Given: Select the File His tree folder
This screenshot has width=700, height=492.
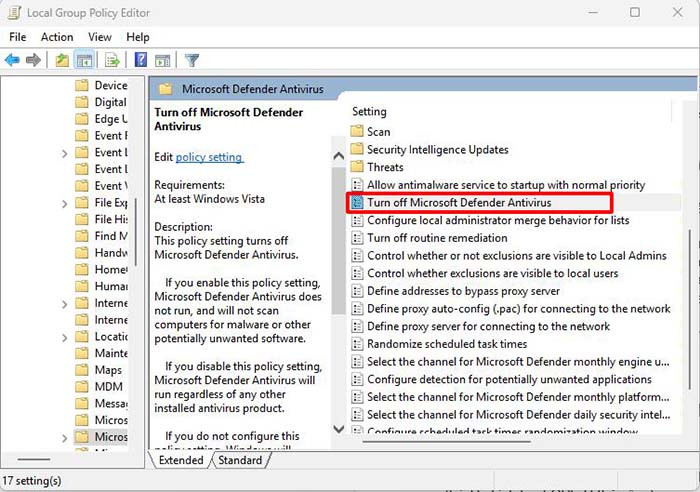Looking at the screenshot, I should [101, 219].
